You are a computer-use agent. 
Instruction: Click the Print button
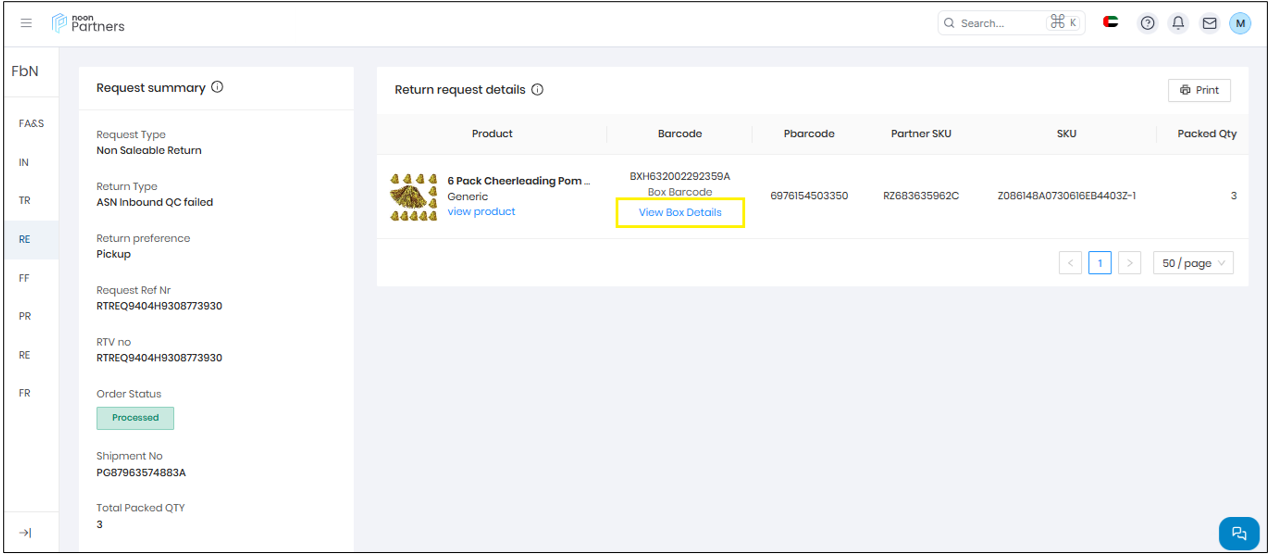(x=1199, y=90)
